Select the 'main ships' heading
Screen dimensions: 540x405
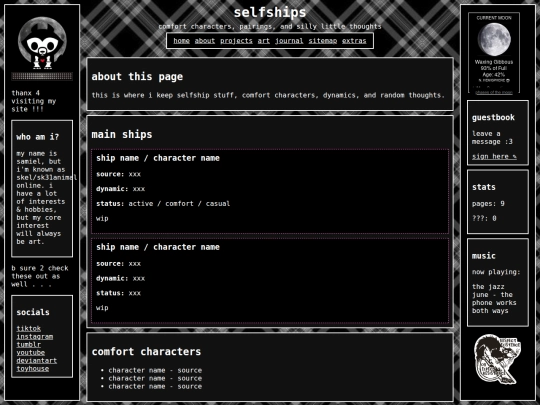tap(122, 134)
